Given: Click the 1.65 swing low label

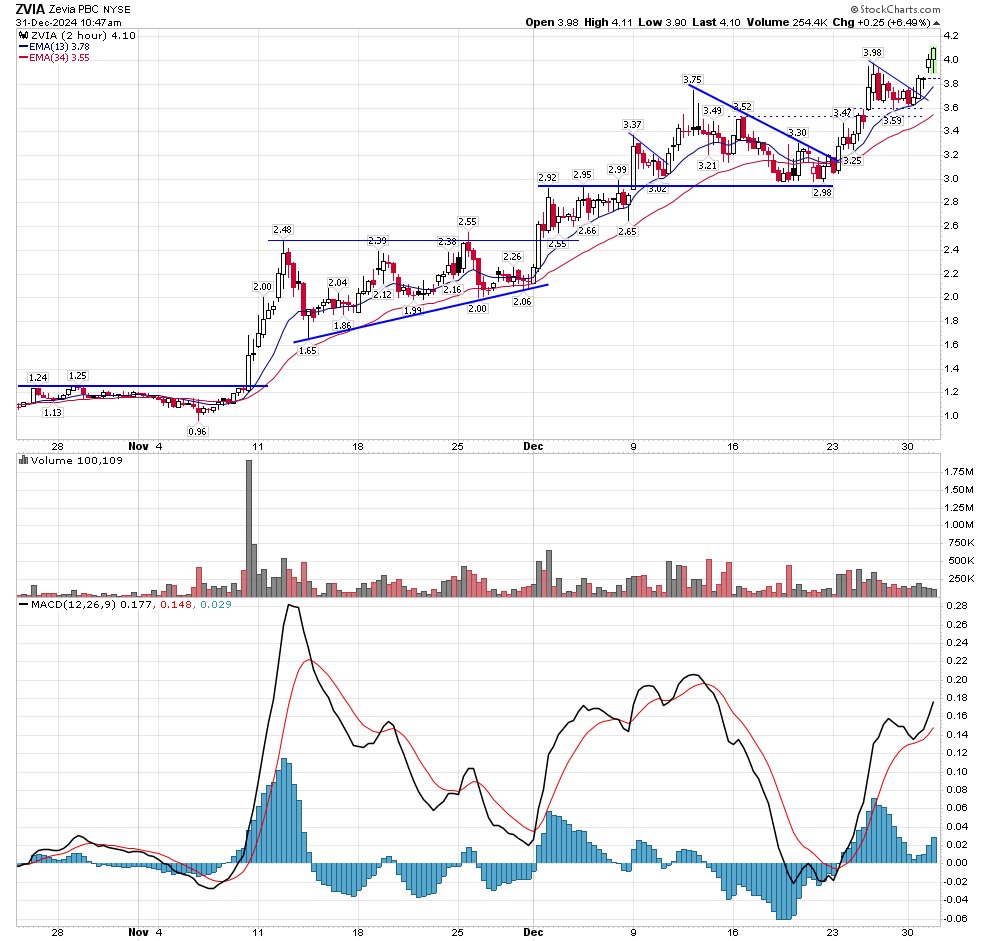Looking at the screenshot, I should coord(308,351).
